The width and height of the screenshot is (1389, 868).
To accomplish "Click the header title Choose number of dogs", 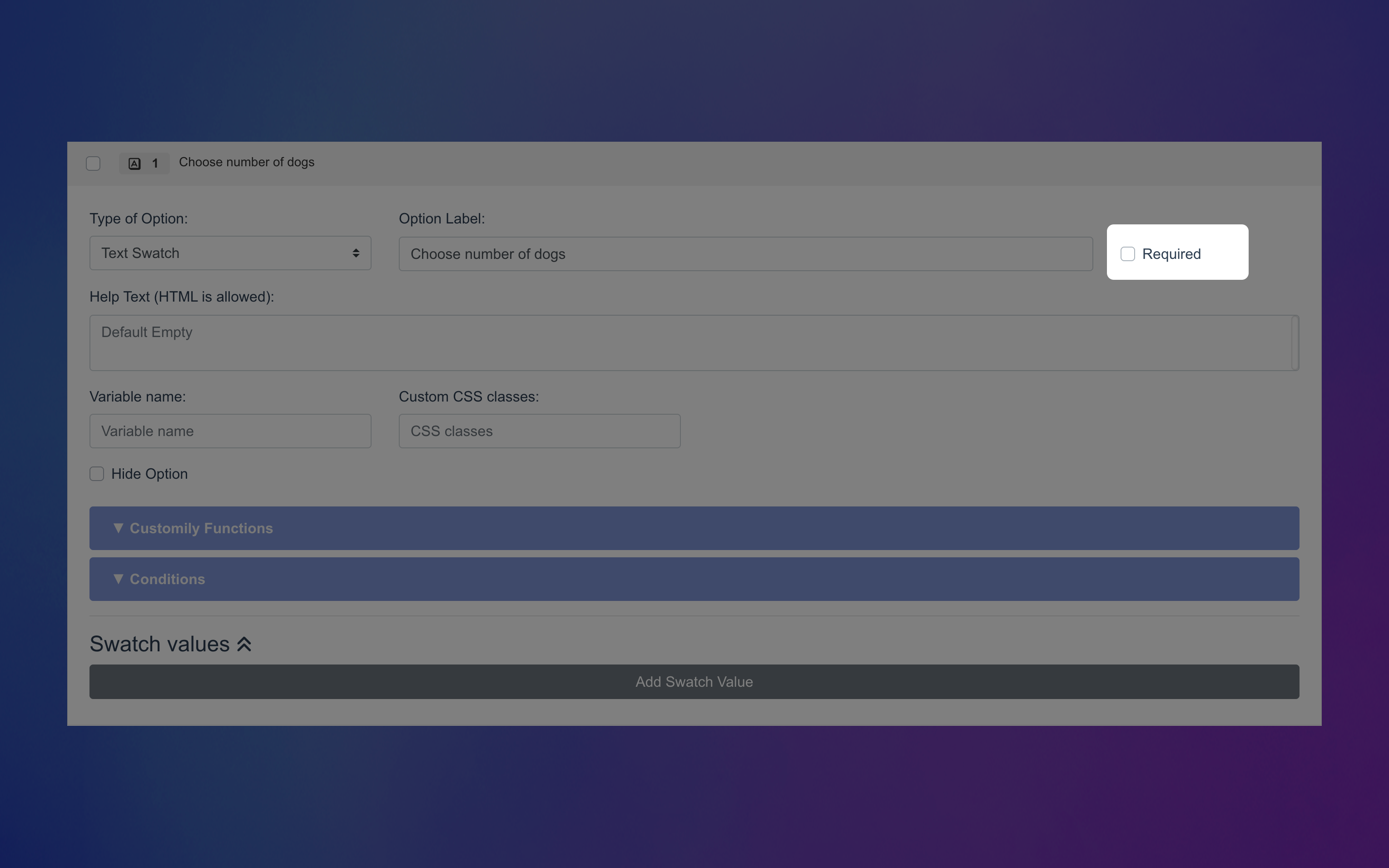I will 247,163.
